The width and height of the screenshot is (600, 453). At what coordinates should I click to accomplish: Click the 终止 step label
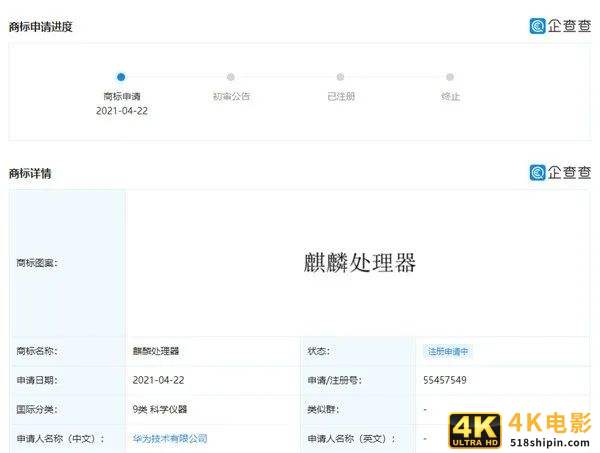[450, 96]
